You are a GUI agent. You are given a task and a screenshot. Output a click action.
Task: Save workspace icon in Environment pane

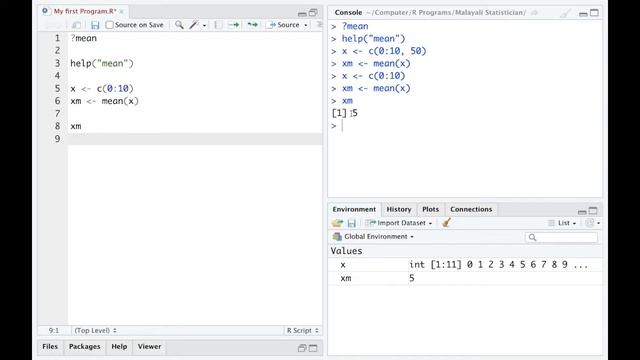tap(351, 223)
